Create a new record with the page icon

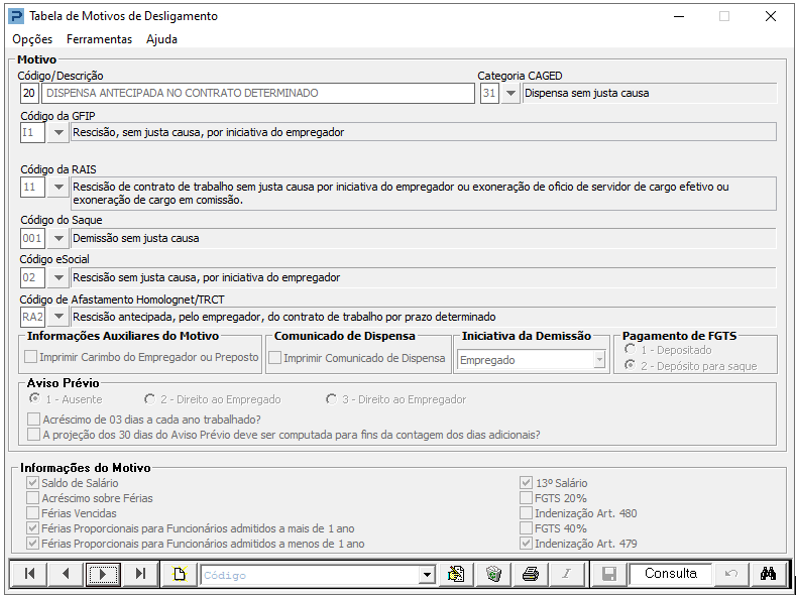point(179,574)
